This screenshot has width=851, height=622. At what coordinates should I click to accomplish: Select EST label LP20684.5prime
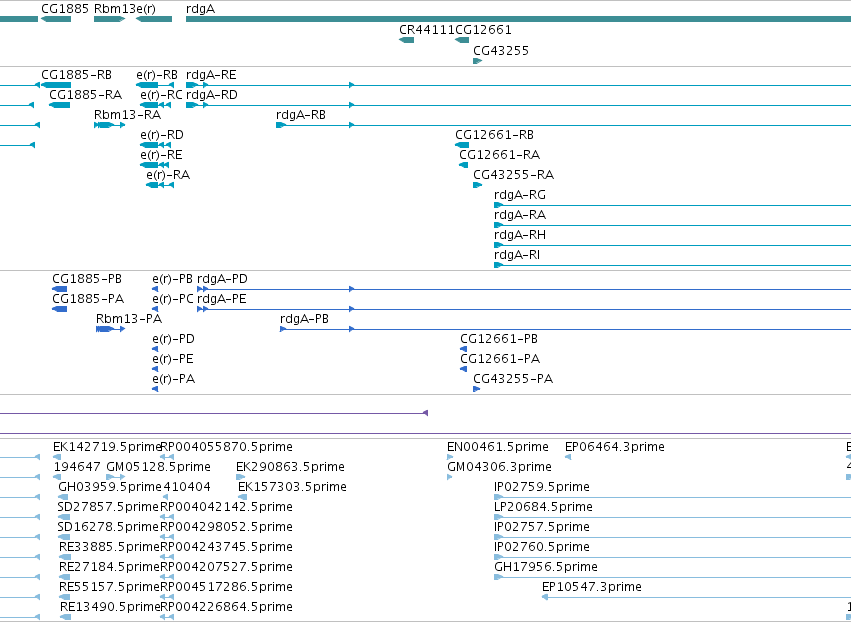tap(543, 507)
